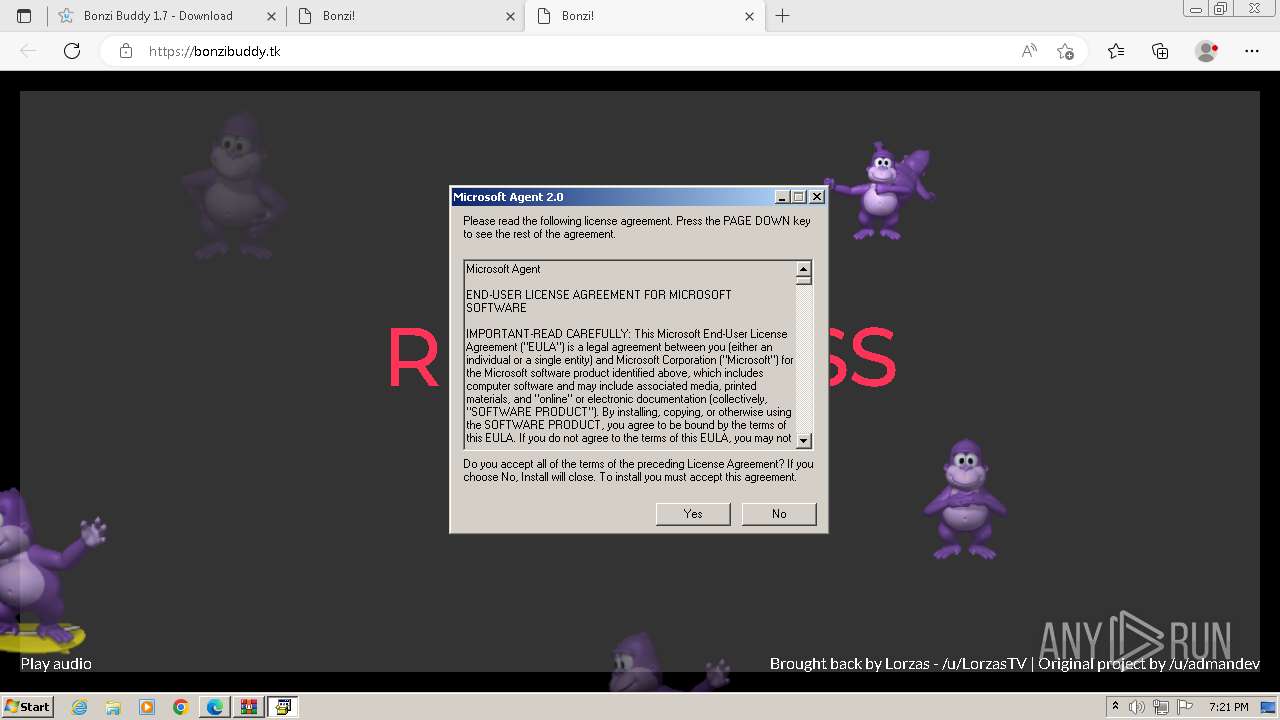Open Settings and more menu

(1252, 51)
